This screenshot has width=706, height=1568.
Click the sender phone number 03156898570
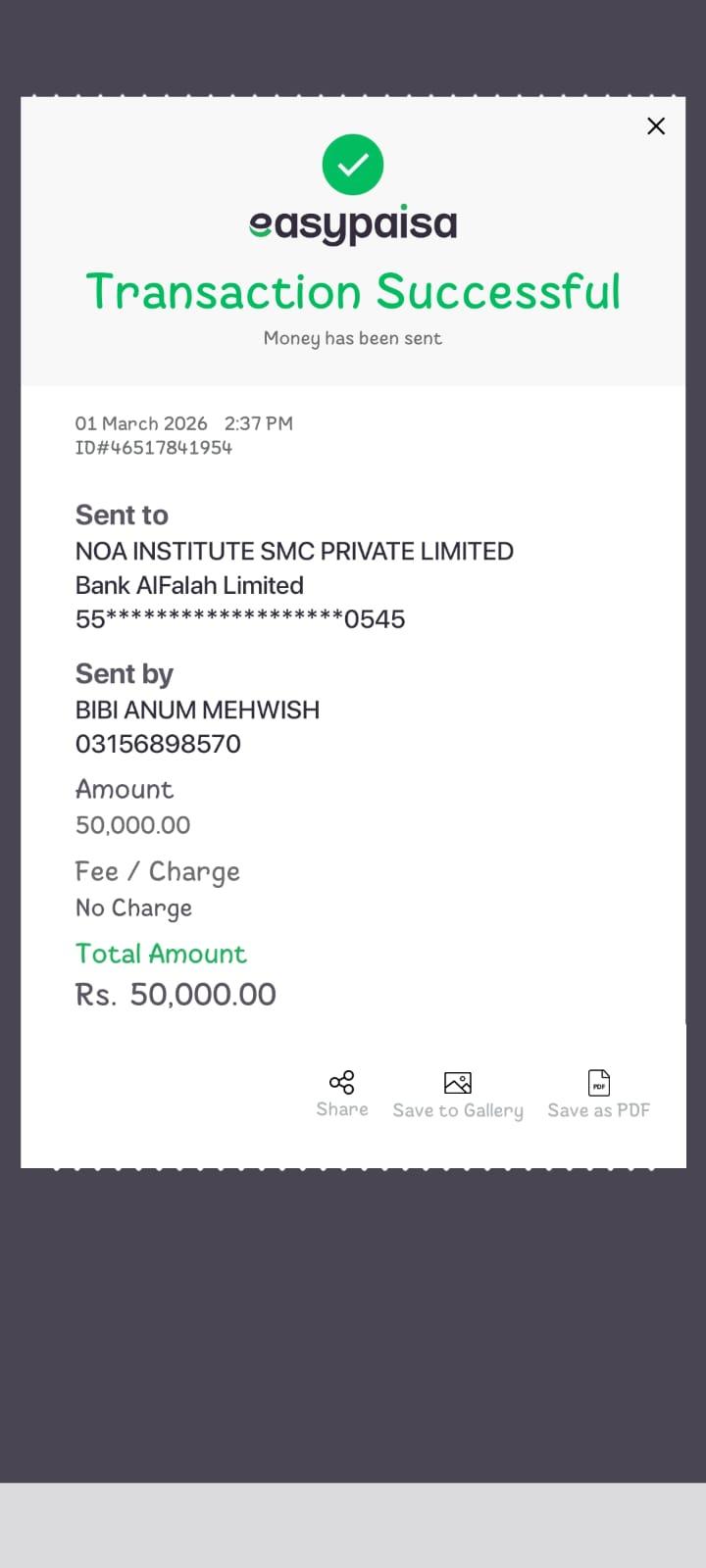coord(158,744)
